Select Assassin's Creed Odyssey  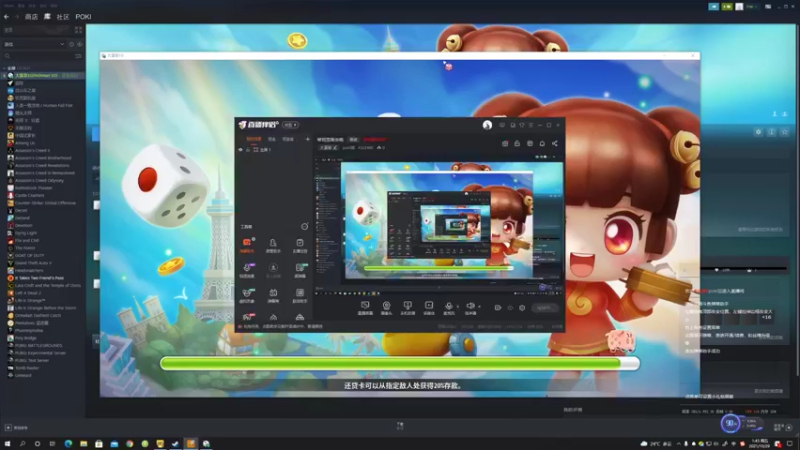tap(39, 181)
